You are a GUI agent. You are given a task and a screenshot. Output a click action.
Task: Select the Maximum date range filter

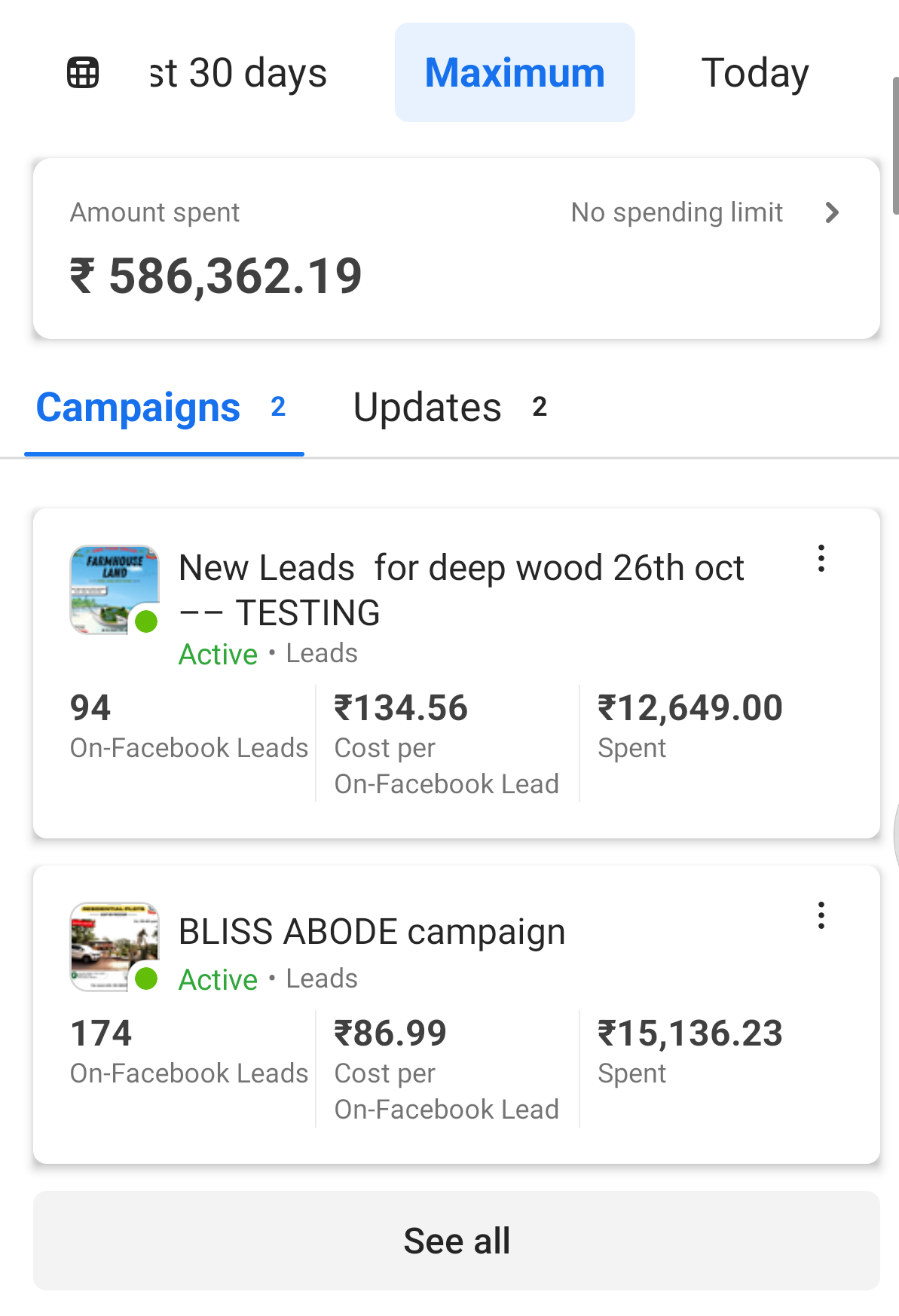pyautogui.click(x=515, y=73)
